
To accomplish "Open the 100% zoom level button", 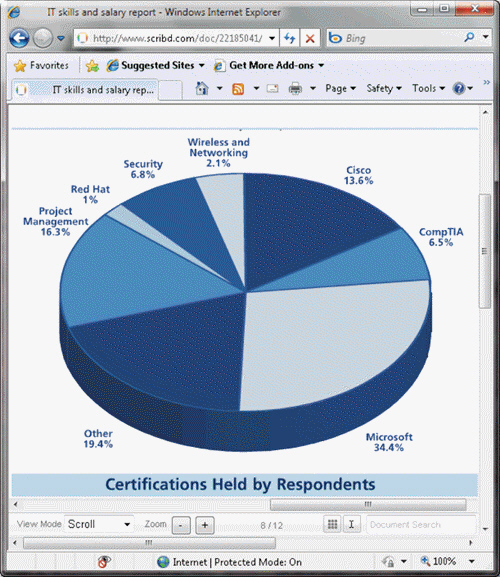I will [439, 562].
